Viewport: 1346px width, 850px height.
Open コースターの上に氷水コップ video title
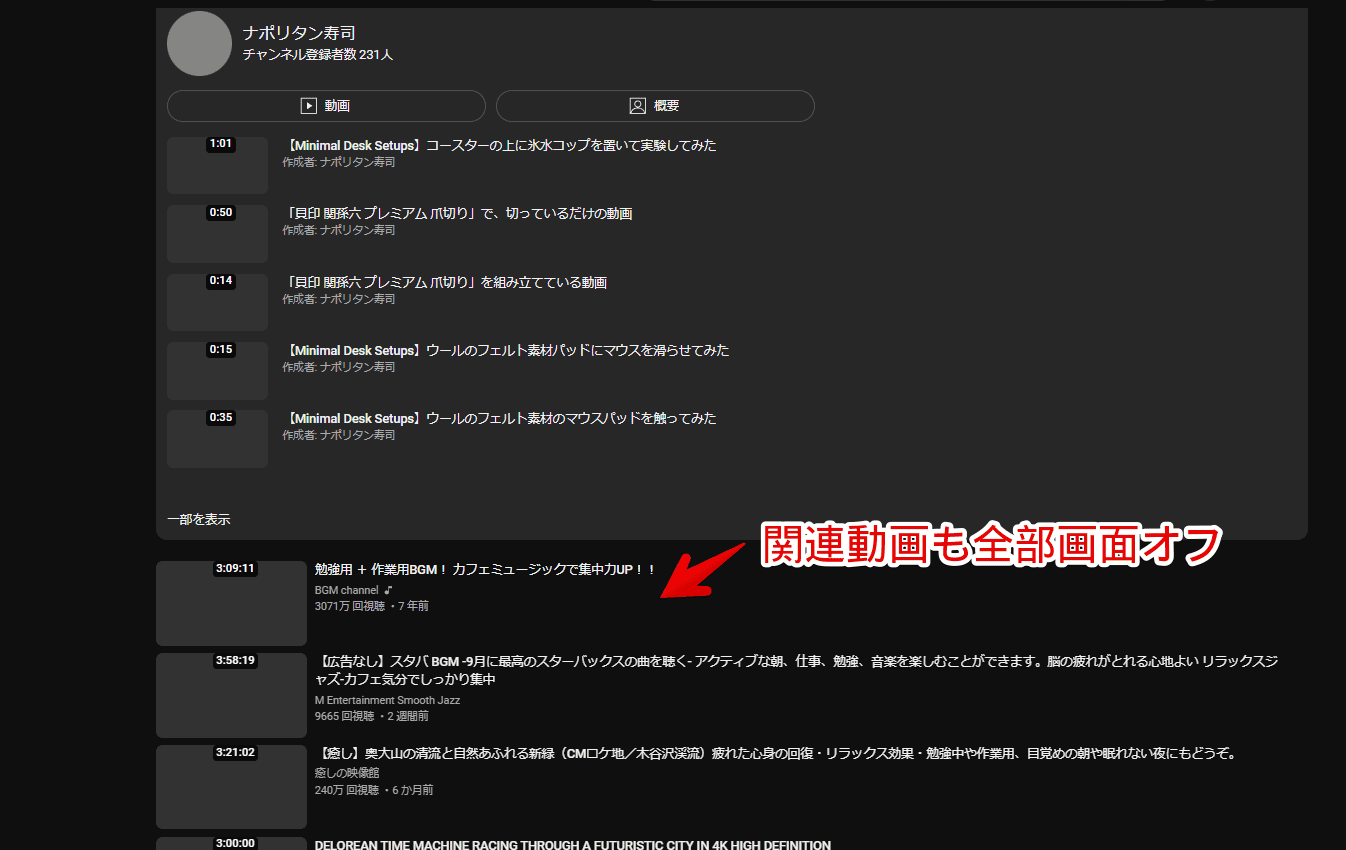click(500, 145)
